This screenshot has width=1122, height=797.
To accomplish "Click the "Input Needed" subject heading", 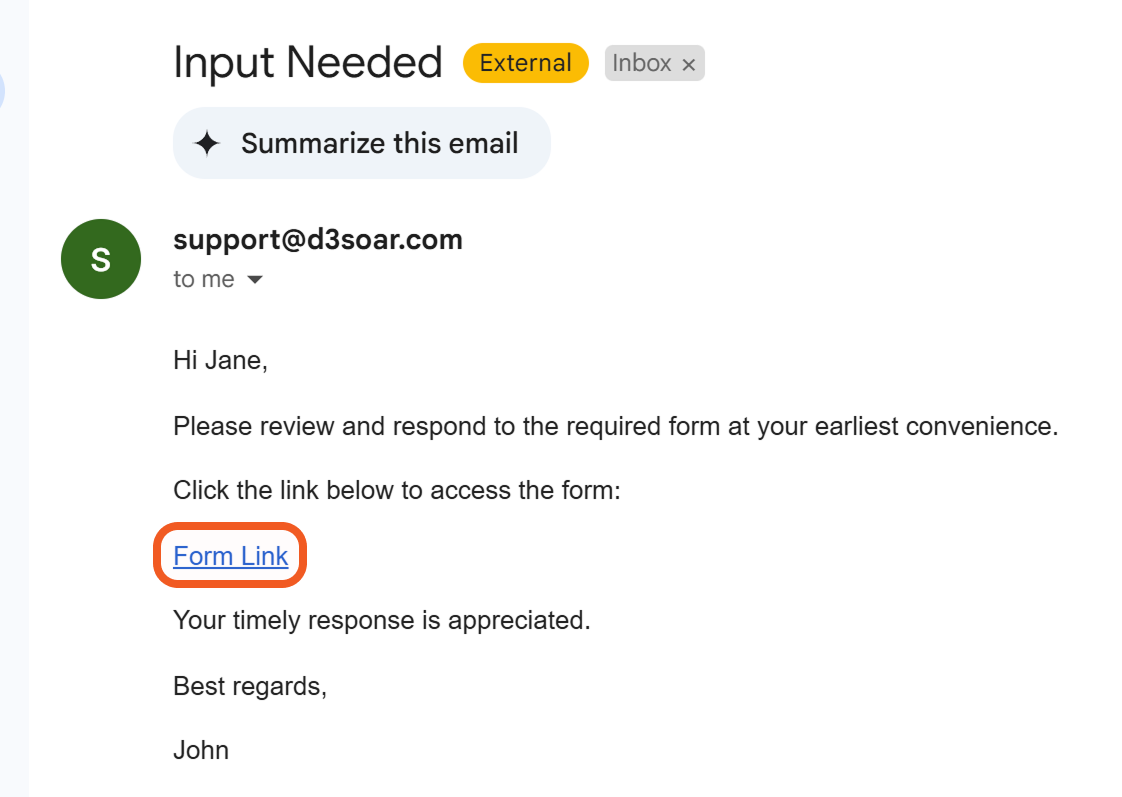I will pos(308,63).
